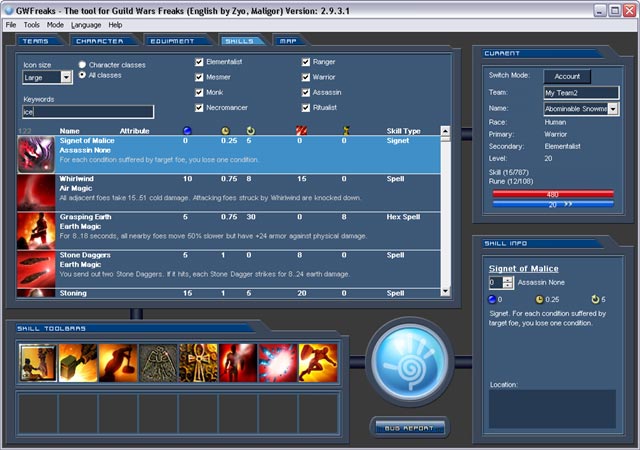Click the blue energy bar showing 20

click(x=553, y=204)
